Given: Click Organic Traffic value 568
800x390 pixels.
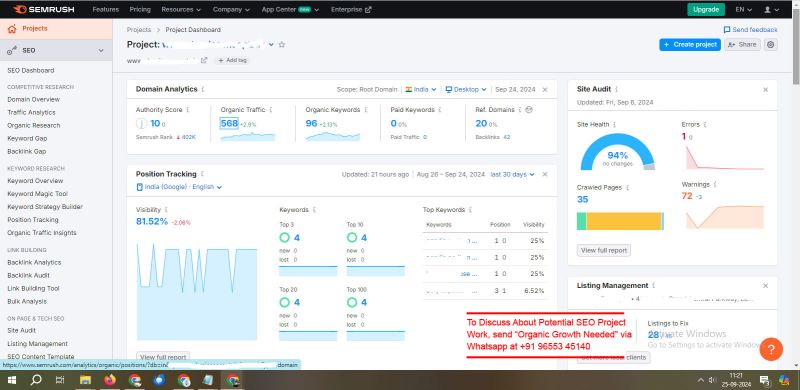Looking at the screenshot, I should pos(229,123).
